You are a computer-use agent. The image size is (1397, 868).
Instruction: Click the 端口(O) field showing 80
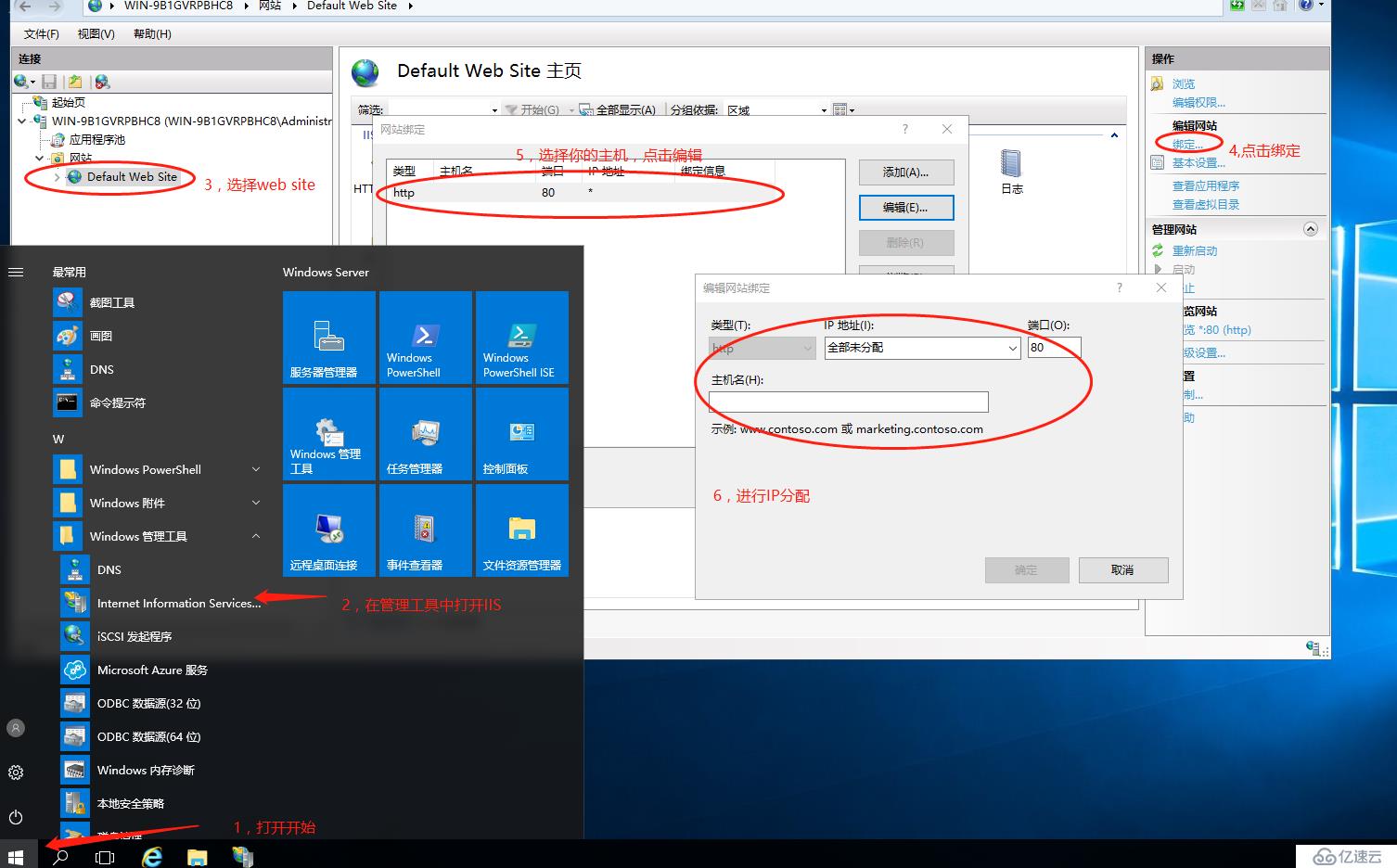1054,348
